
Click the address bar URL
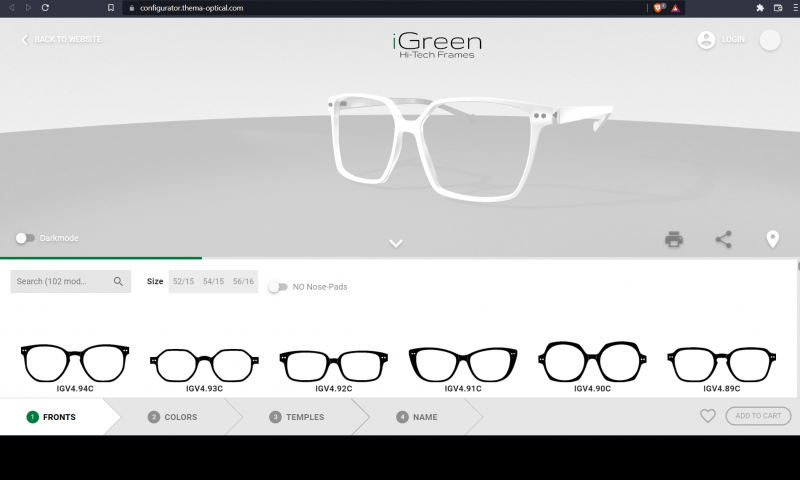(191, 8)
